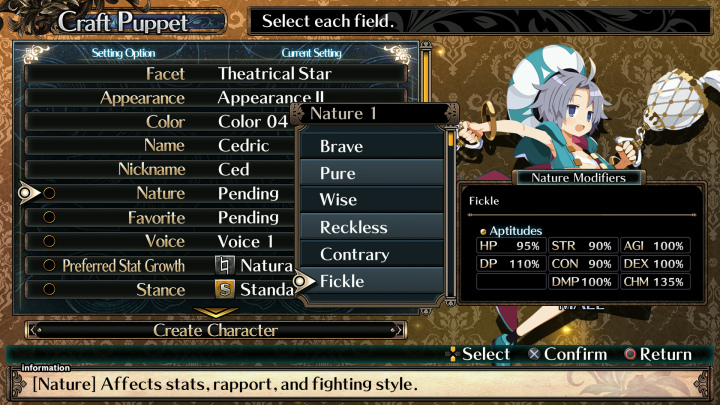Click the pointer cursor beside Fickle
Image resolution: width=720 pixels, height=405 pixels.
pos(303,282)
